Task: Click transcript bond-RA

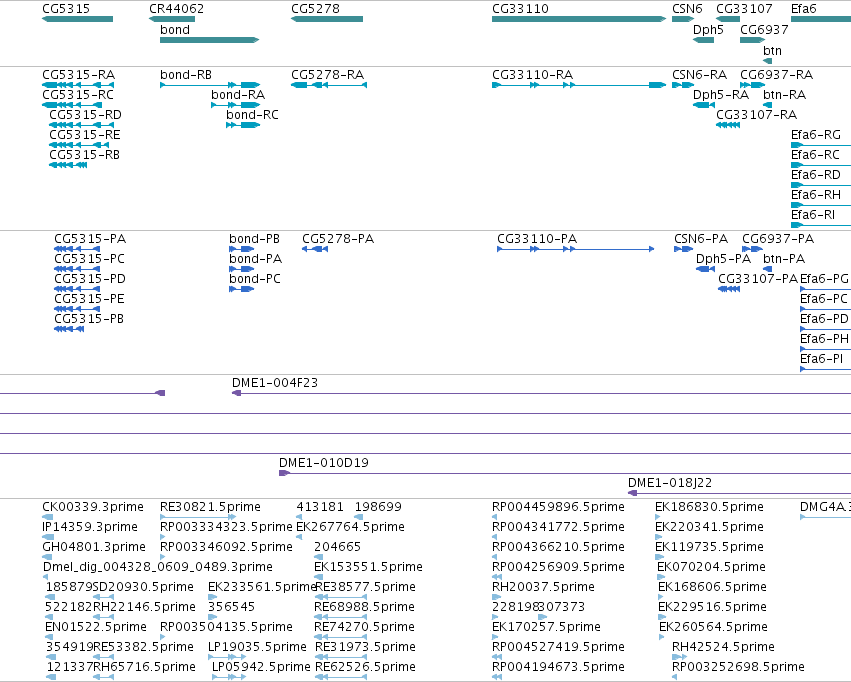Action: tap(236, 105)
